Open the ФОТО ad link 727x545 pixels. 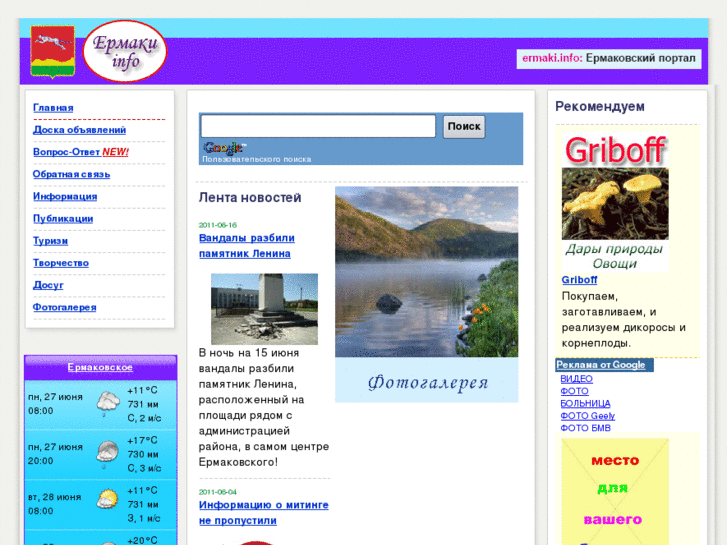[574, 391]
